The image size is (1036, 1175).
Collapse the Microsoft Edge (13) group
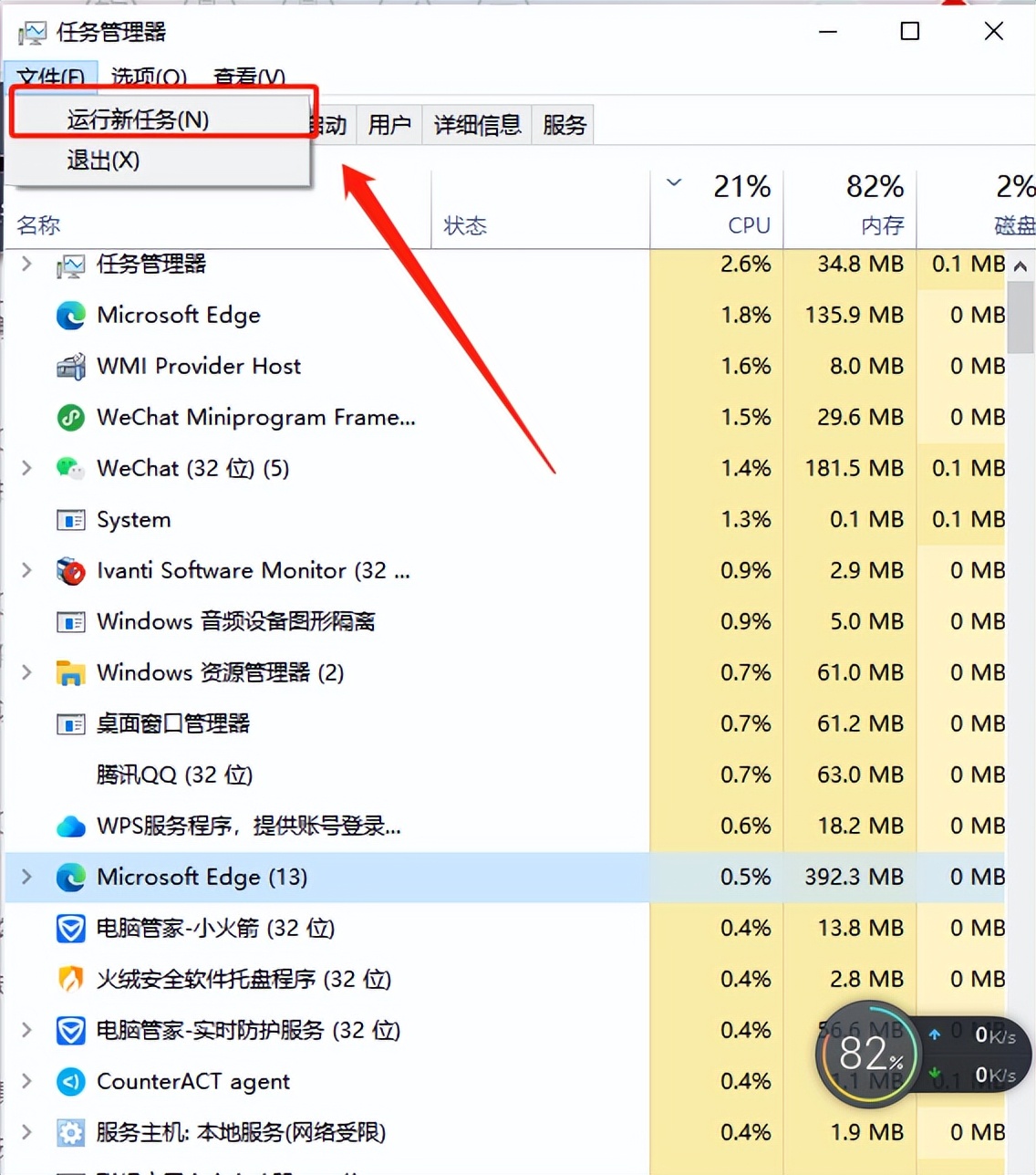26,877
